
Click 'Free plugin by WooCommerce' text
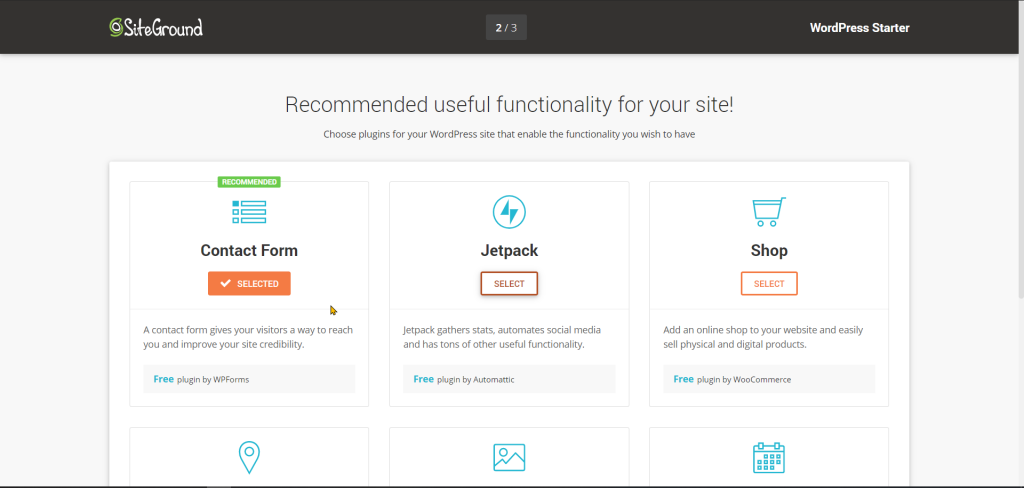732,379
